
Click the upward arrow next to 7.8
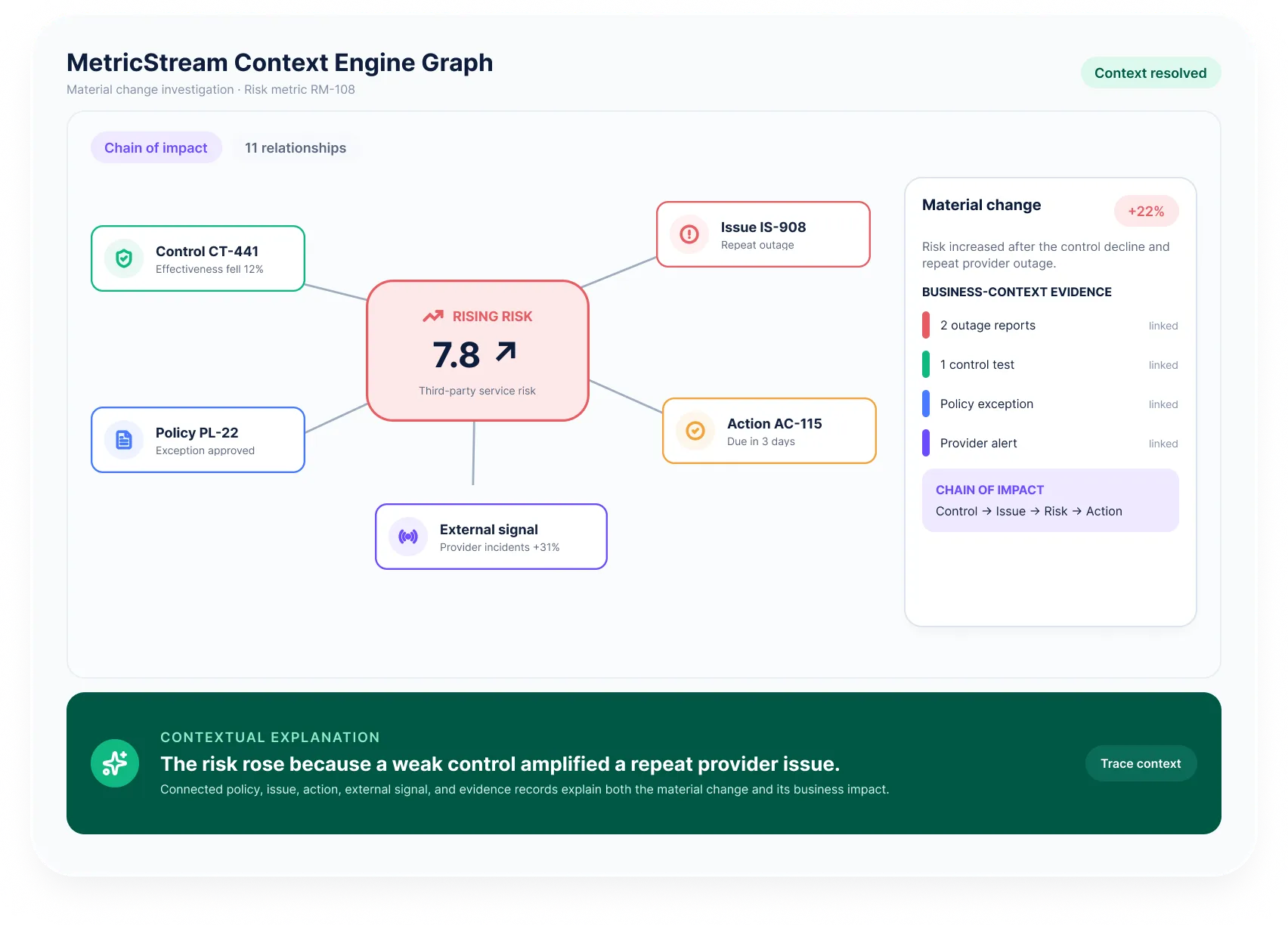[506, 351]
